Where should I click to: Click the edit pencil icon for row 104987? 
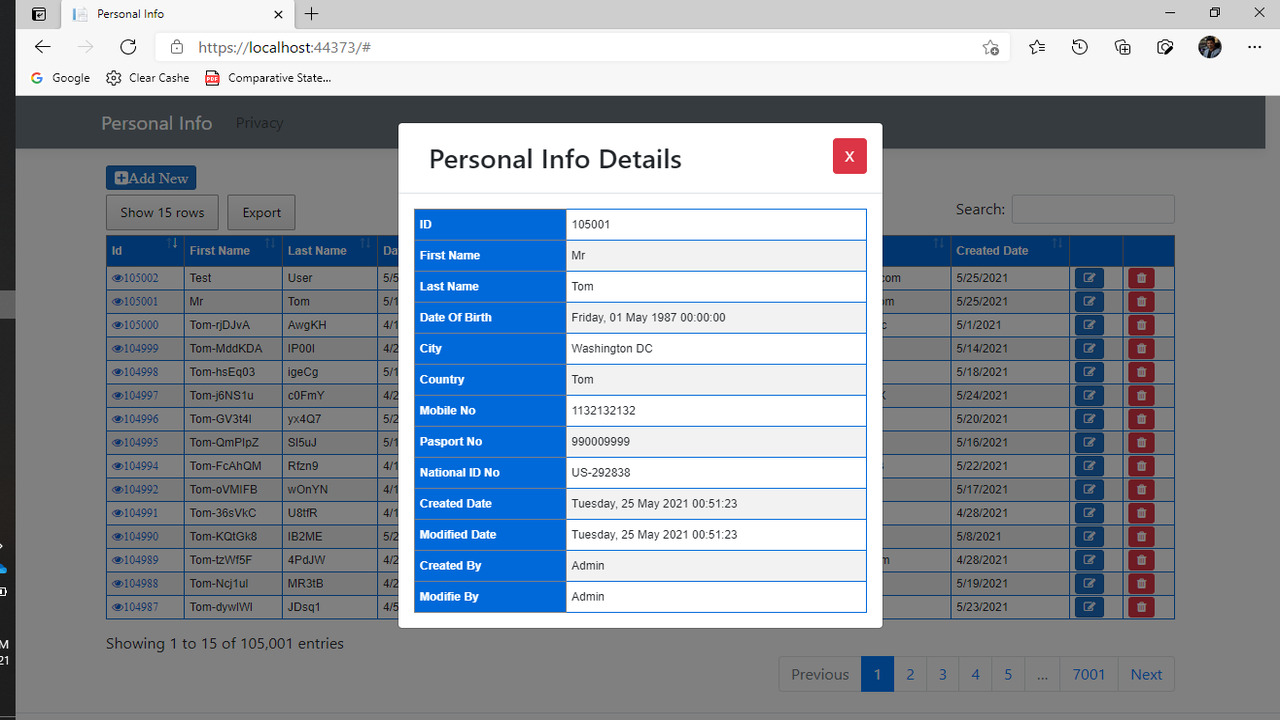point(1089,606)
